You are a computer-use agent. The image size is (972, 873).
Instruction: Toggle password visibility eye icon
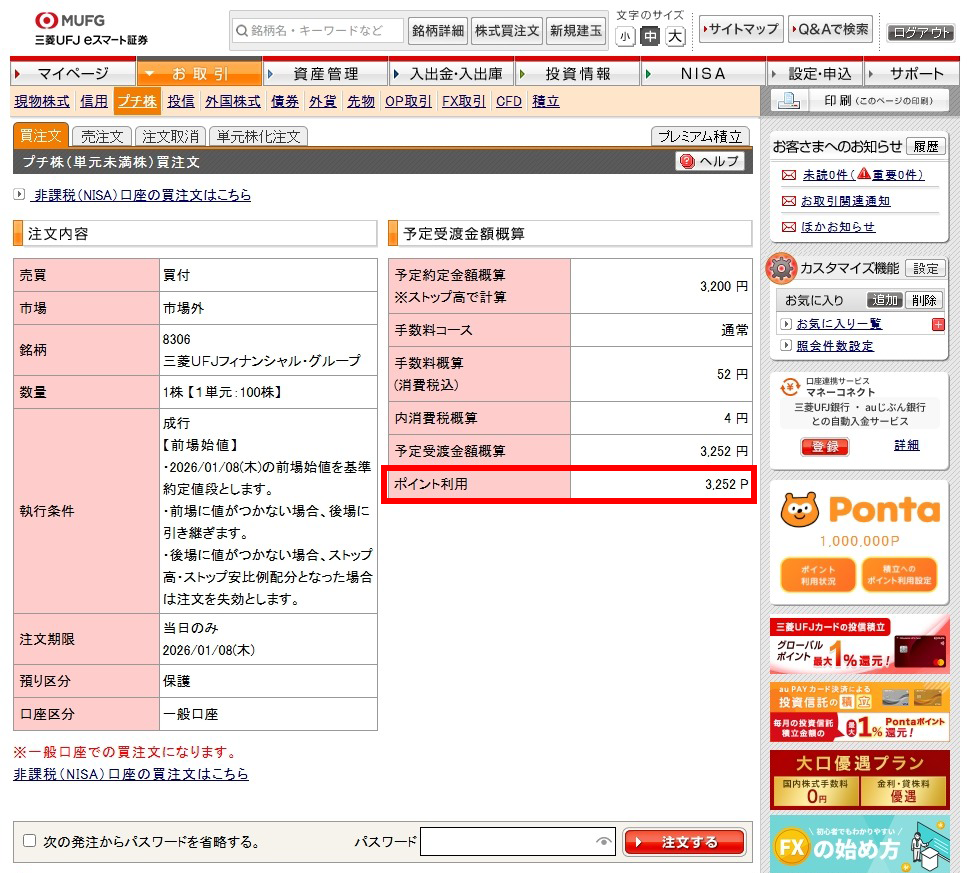click(603, 842)
